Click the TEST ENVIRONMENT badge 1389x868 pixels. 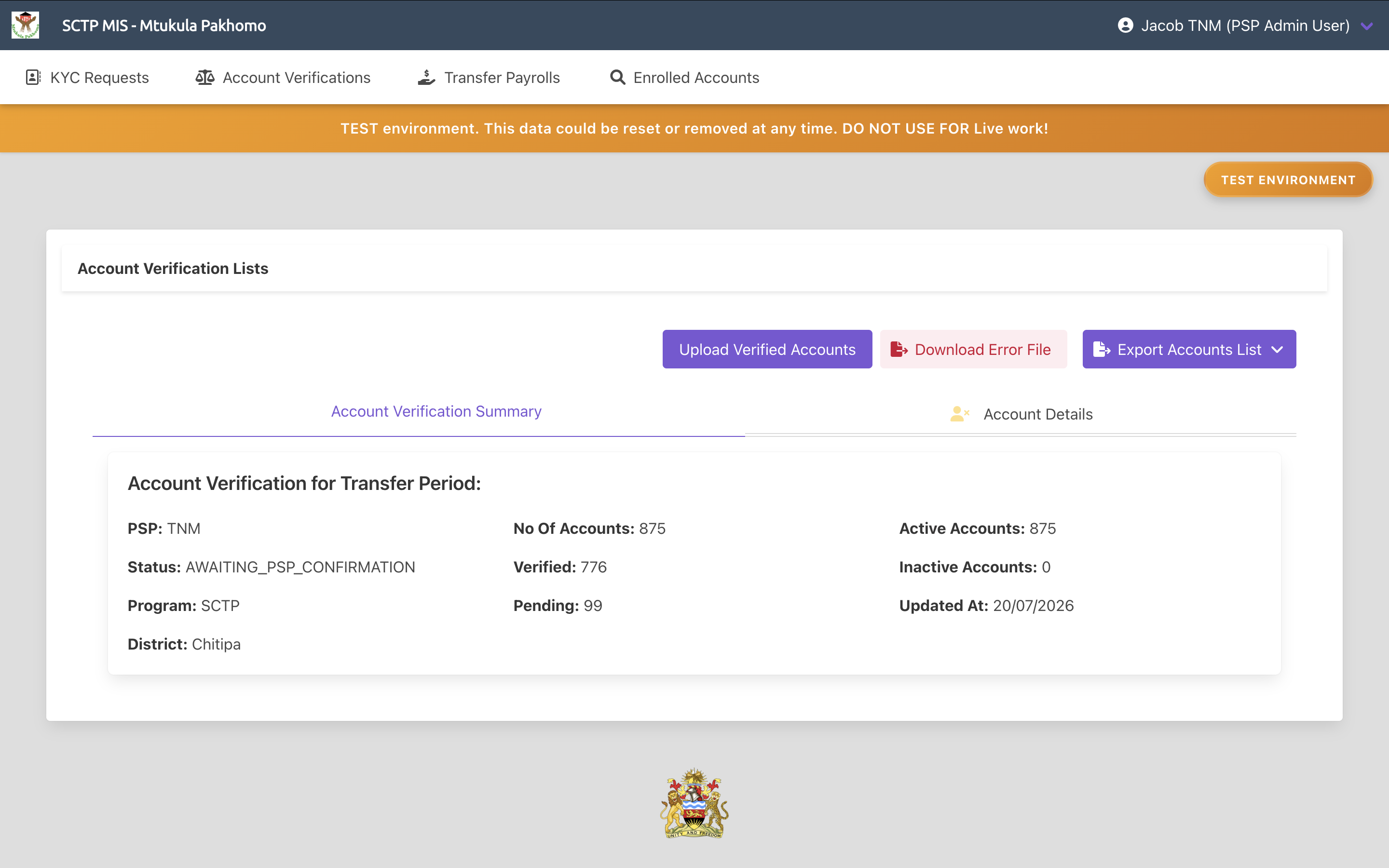1288,180
